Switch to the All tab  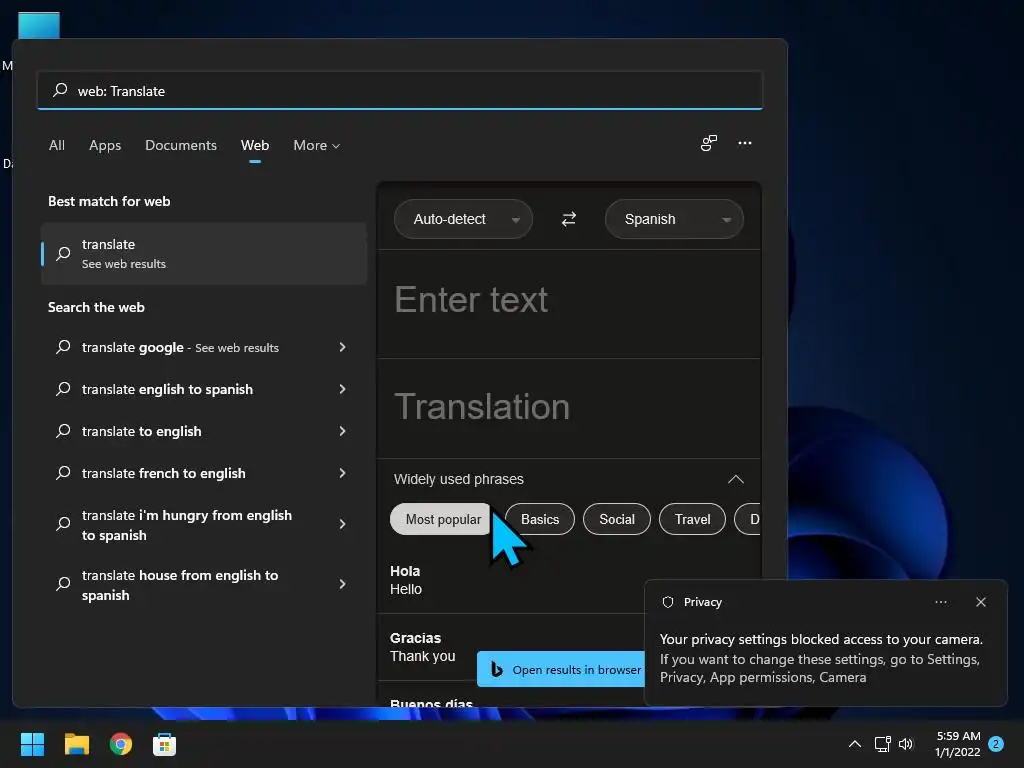tap(57, 145)
